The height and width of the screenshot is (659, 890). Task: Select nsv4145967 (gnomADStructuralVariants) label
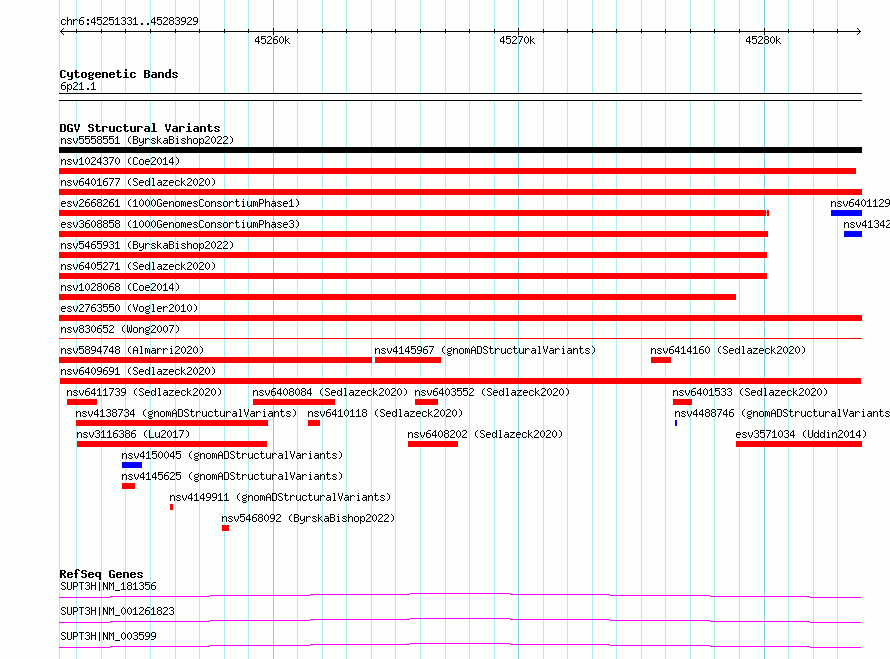point(485,350)
